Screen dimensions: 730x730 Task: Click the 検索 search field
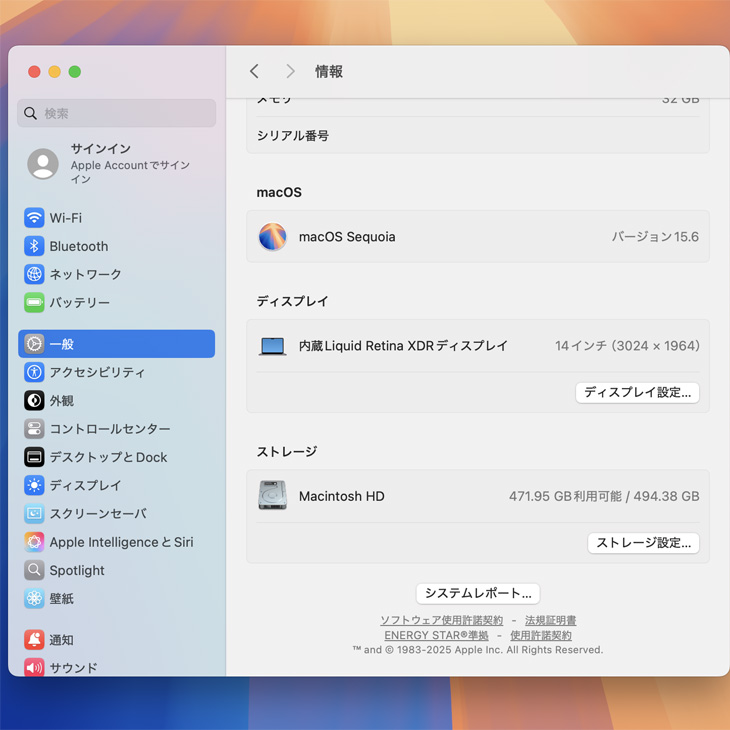pos(116,113)
